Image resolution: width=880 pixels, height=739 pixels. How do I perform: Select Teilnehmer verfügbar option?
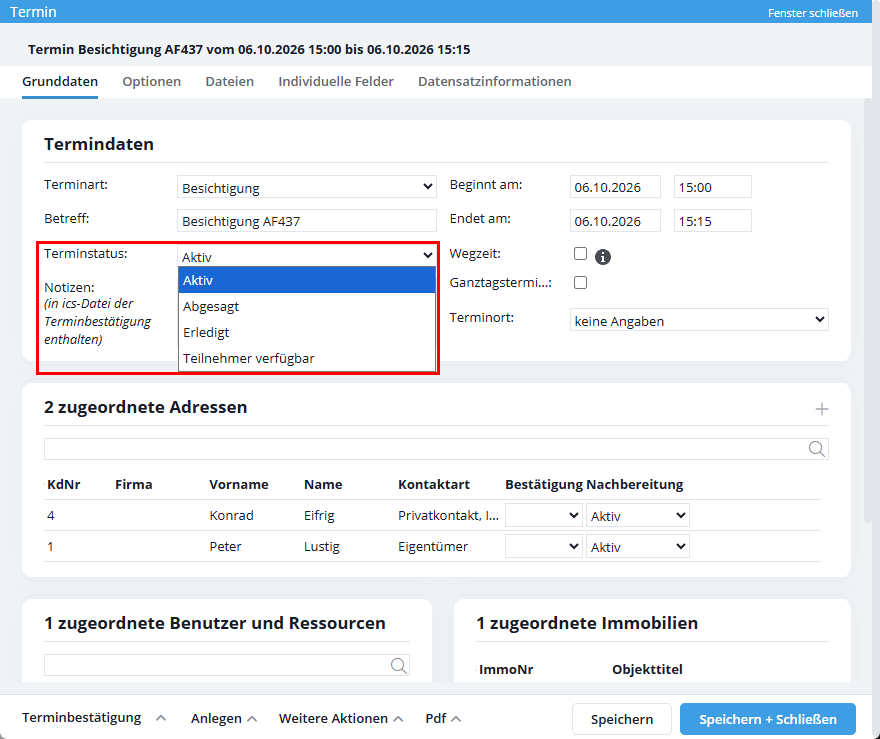coord(306,358)
